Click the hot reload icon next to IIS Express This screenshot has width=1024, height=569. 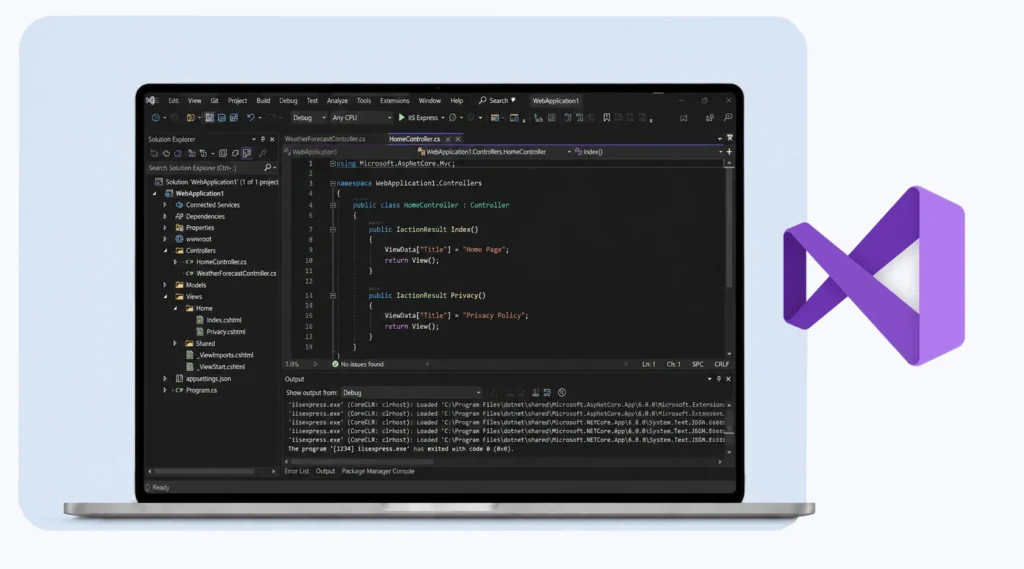pos(453,118)
